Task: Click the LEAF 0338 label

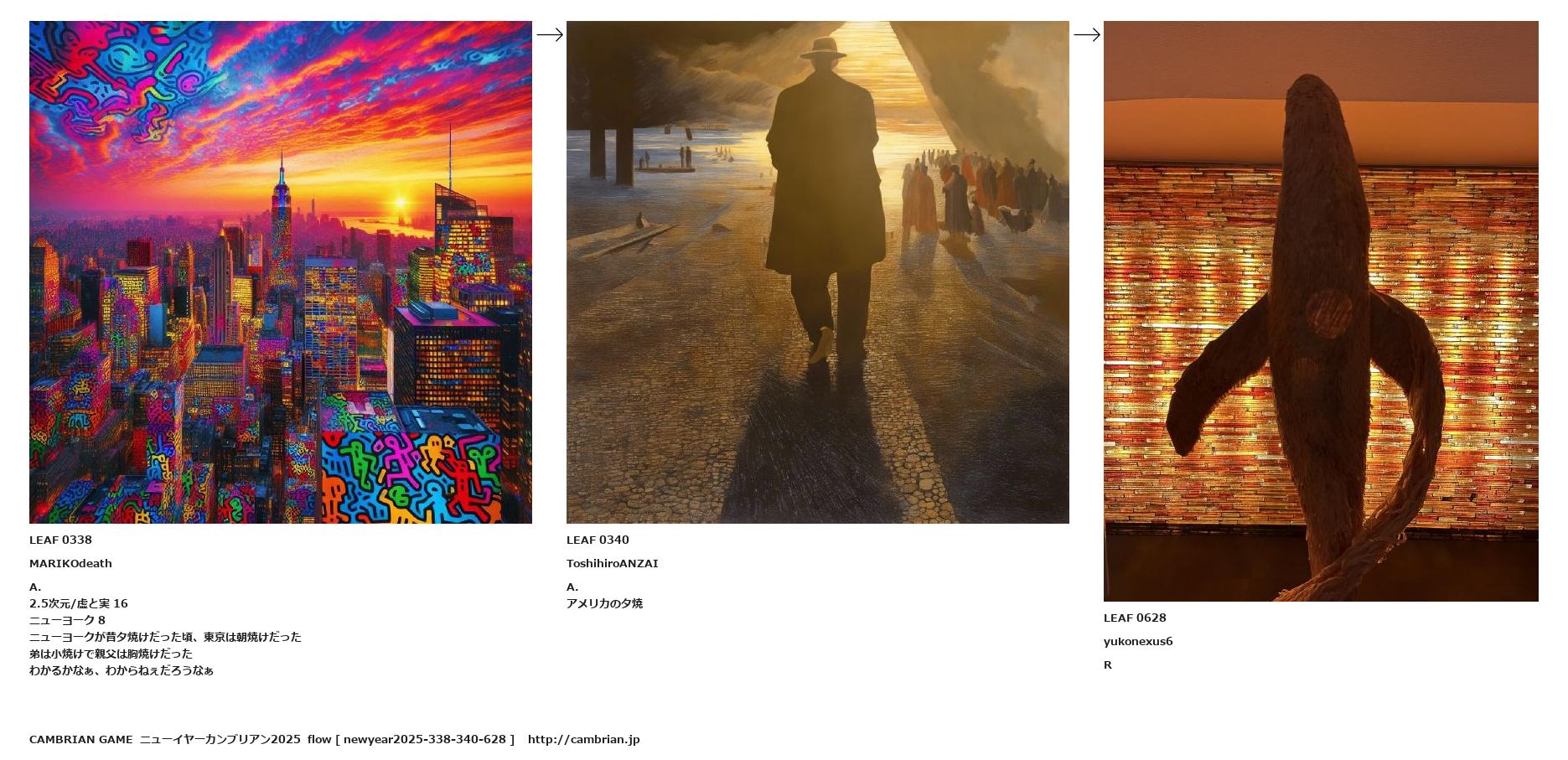Action: (x=60, y=540)
